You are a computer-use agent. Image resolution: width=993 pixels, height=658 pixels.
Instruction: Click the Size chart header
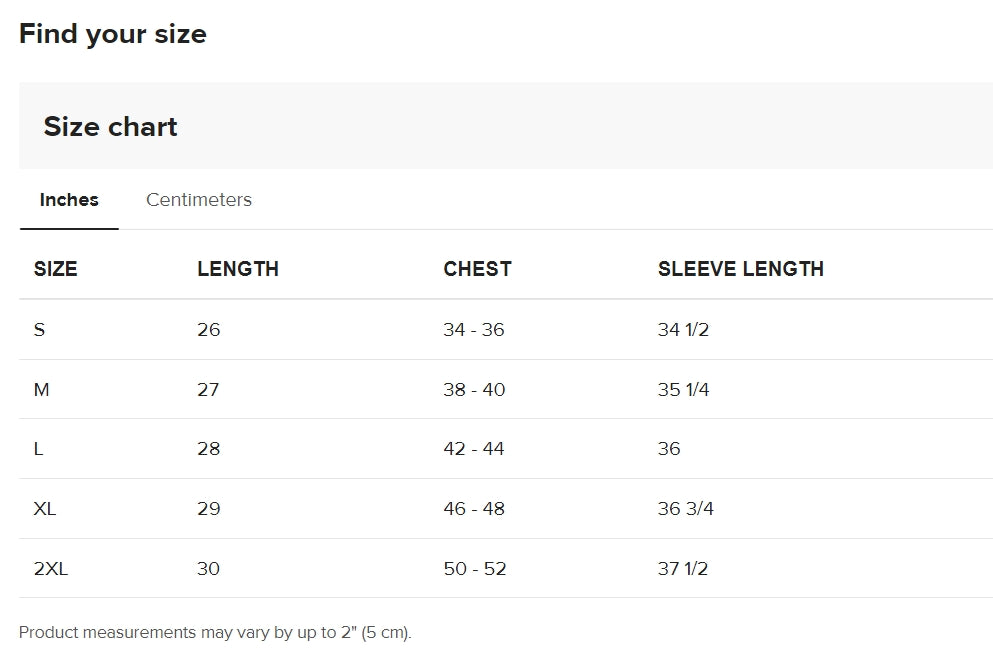tap(110, 126)
